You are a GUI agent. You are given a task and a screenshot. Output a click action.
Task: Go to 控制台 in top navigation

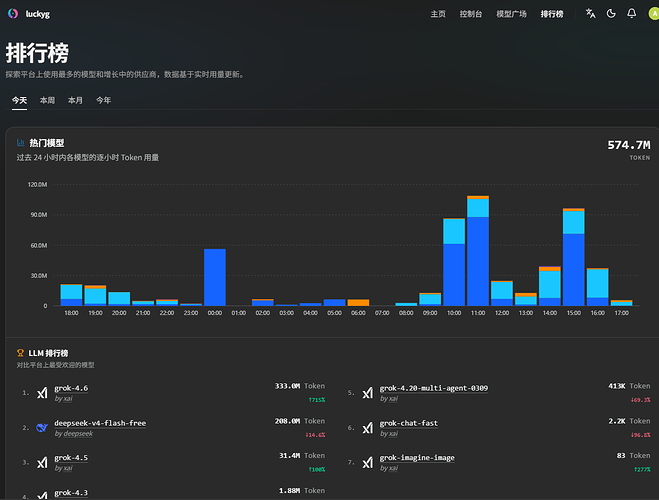tap(471, 14)
